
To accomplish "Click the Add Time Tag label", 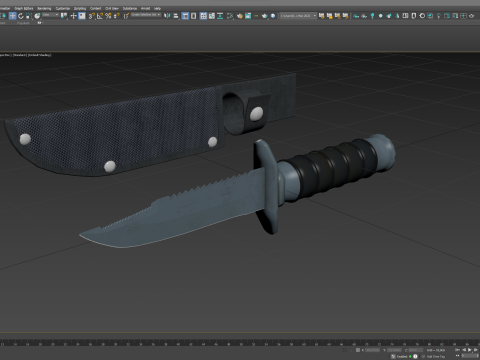I will pyautogui.click(x=436, y=356).
